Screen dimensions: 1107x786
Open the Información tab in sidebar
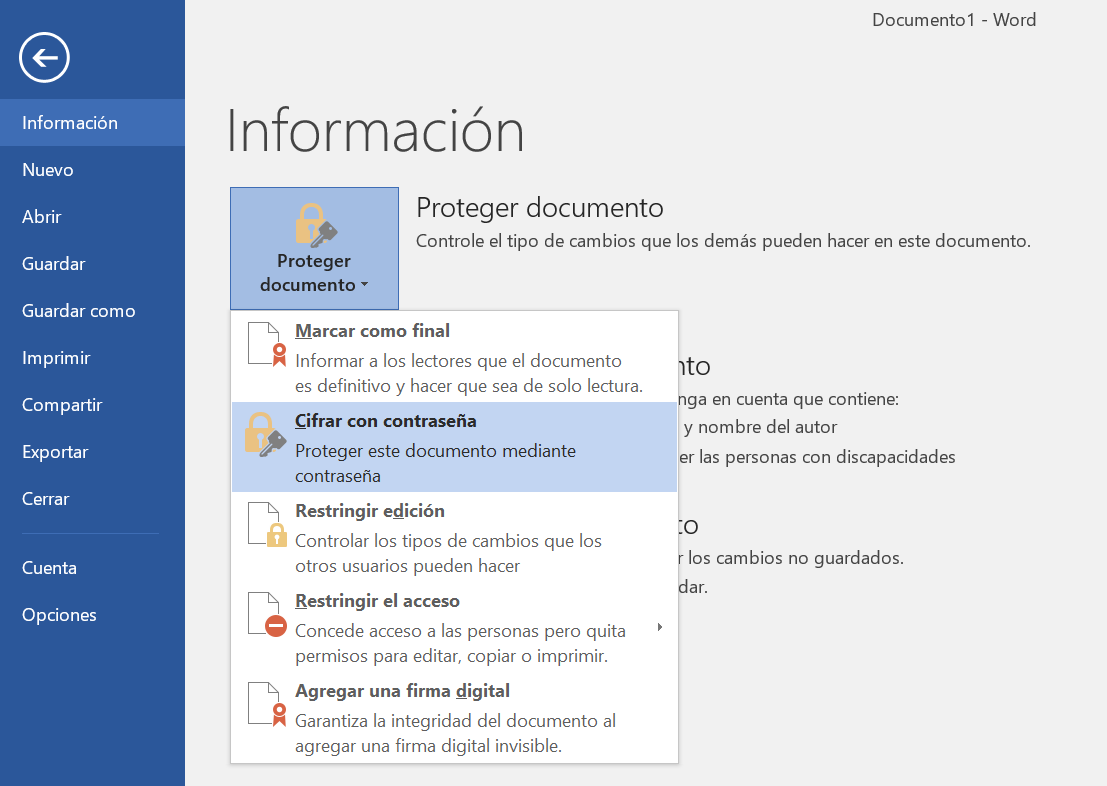point(70,123)
